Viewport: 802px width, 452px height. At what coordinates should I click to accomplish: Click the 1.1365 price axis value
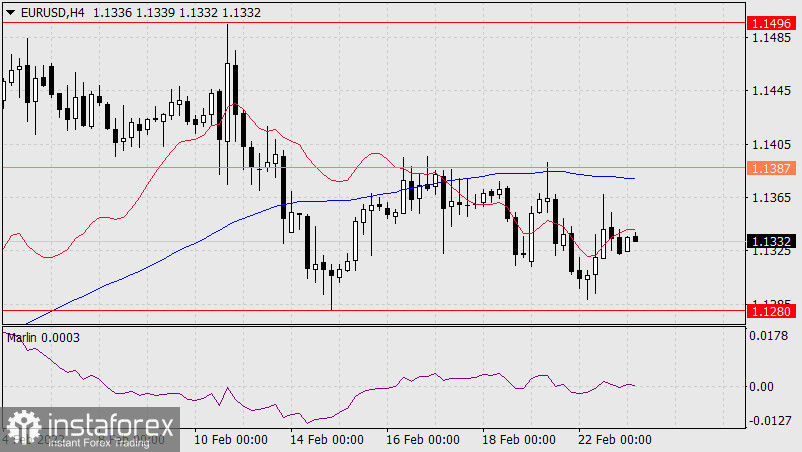[x=770, y=198]
